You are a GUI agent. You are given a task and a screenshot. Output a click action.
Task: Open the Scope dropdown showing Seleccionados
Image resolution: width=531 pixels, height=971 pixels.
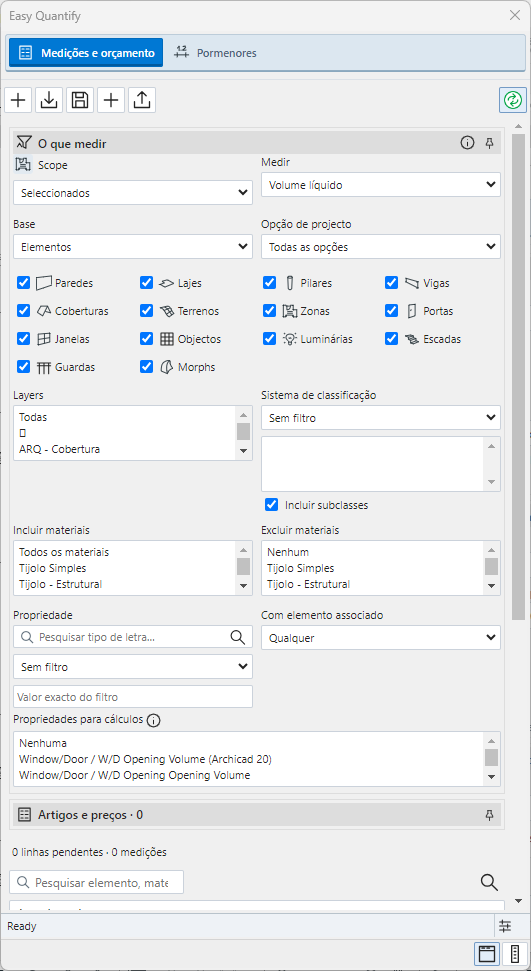[133, 193]
